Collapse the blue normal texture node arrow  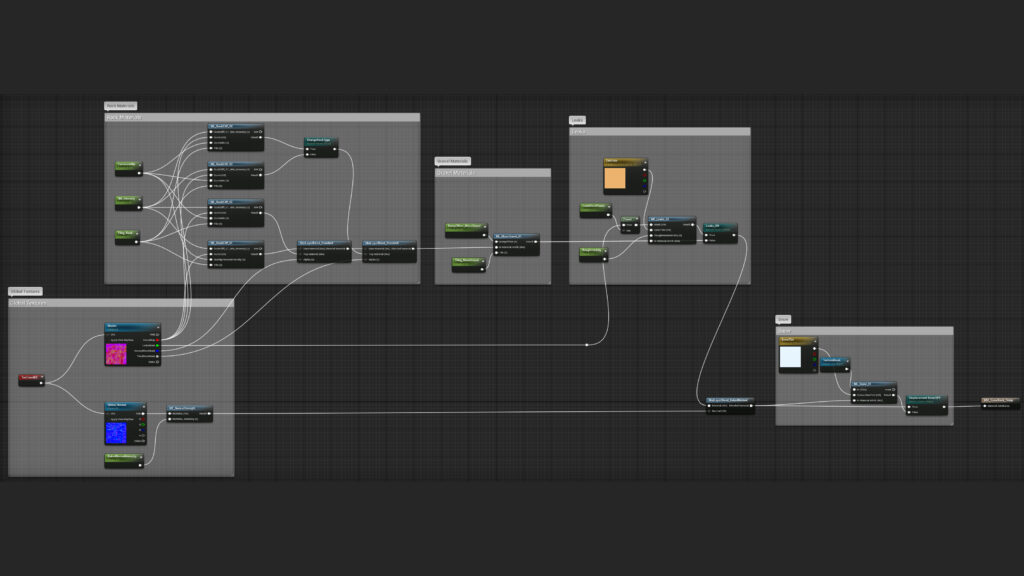point(144,406)
